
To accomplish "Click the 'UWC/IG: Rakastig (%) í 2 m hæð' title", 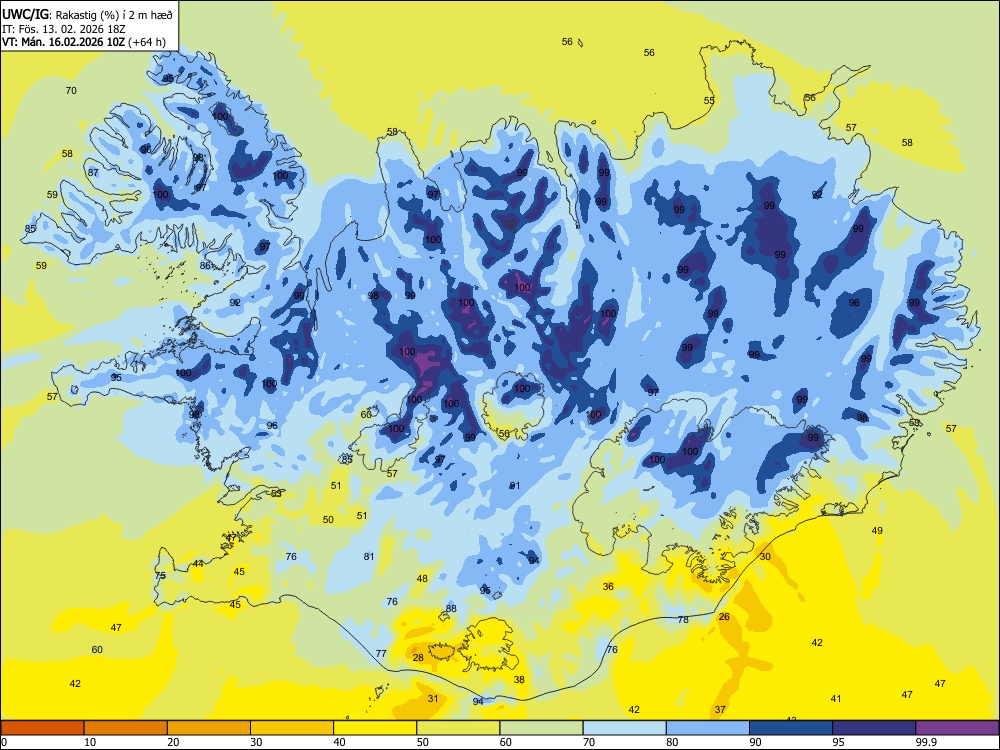I will point(87,15).
